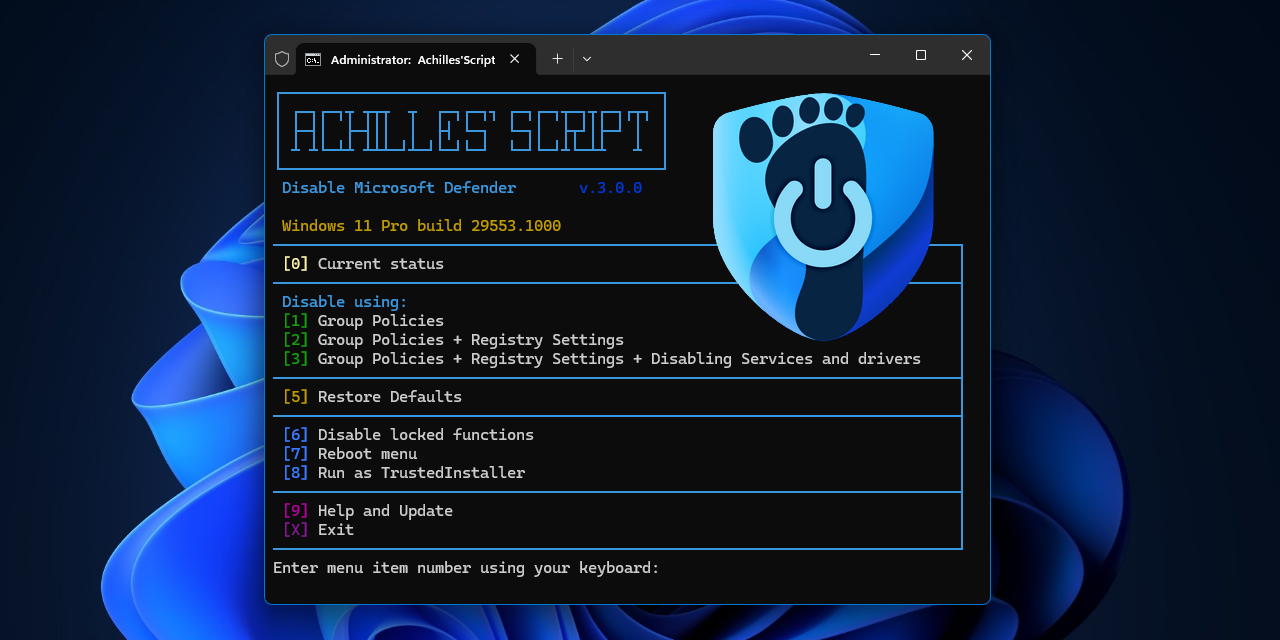Select [0] Current status
Image resolution: width=1280 pixels, height=640 pixels.
click(380, 263)
